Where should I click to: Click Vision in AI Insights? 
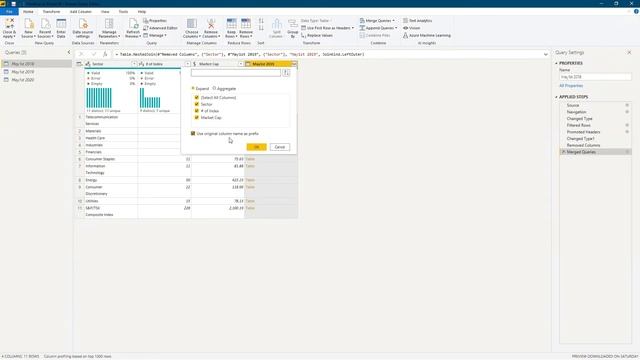click(x=411, y=28)
